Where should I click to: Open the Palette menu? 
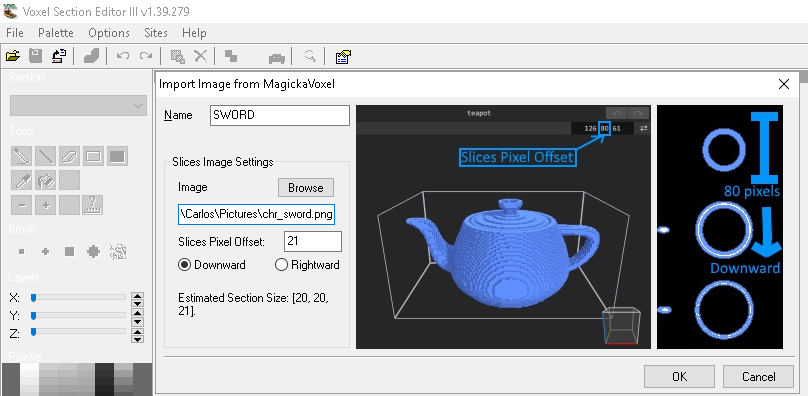point(56,32)
